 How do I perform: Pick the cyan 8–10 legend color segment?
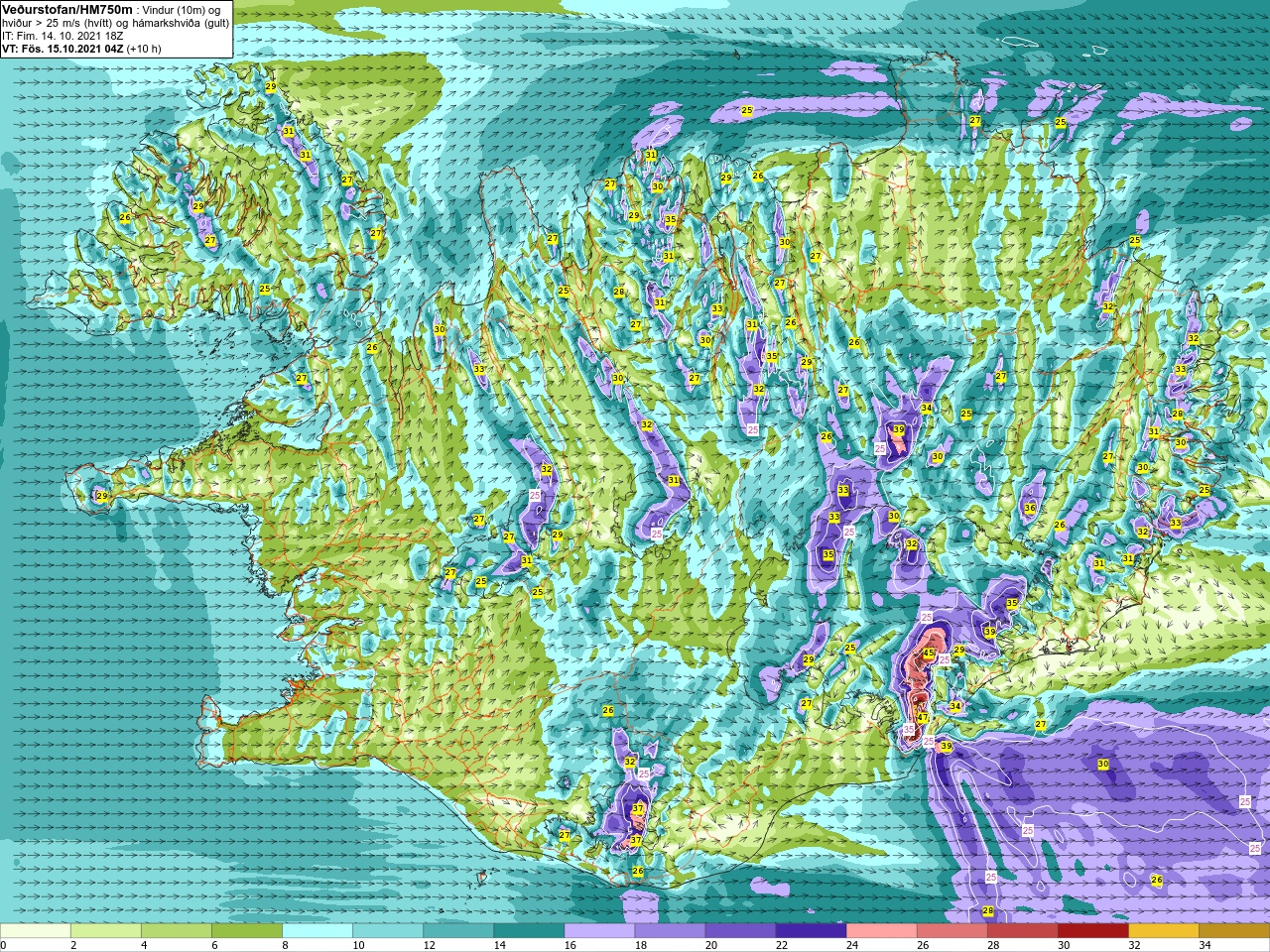click(317, 930)
